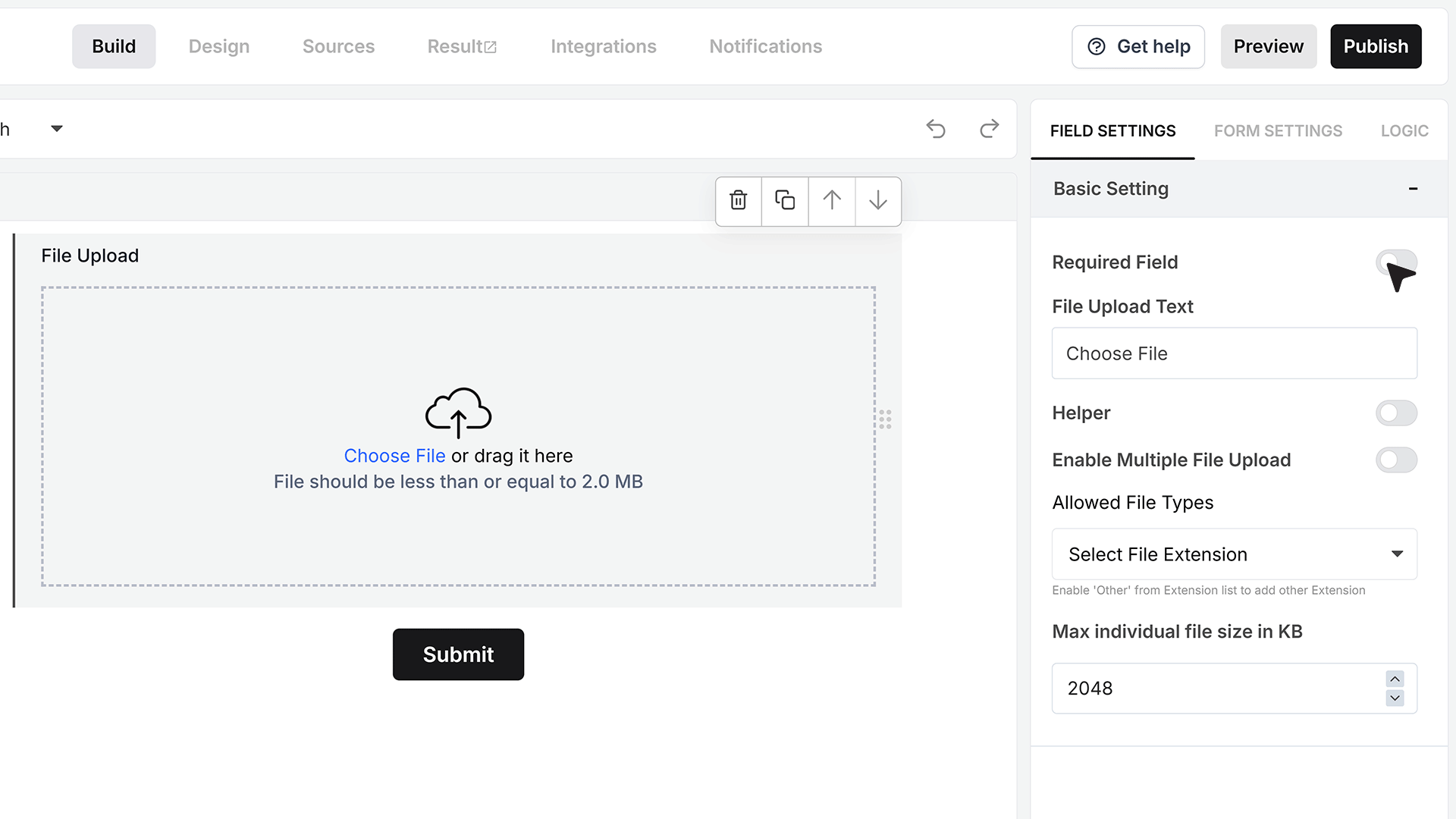Click the File Upload field label
This screenshot has width=1456, height=819.
point(89,256)
